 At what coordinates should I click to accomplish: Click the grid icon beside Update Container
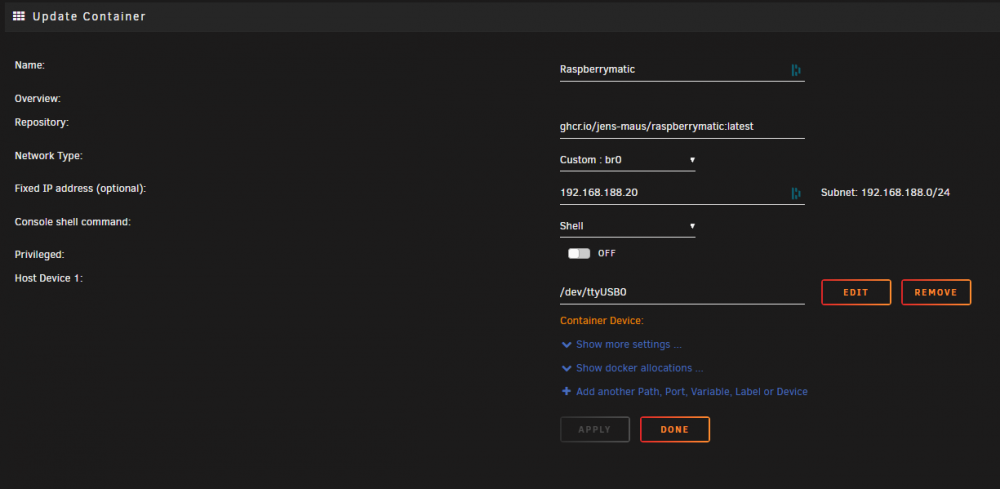(19, 16)
